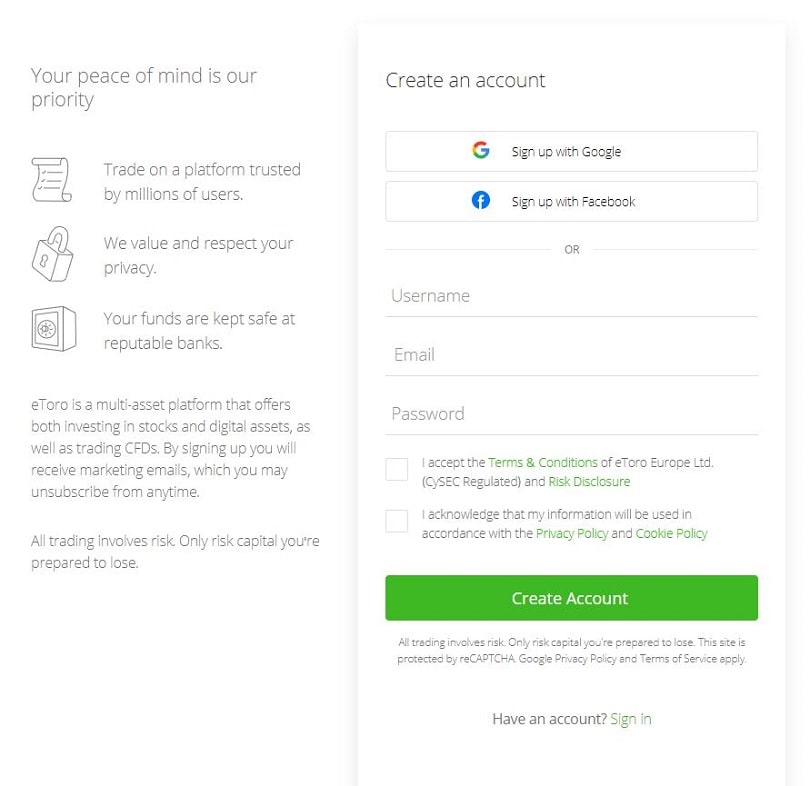810x786 pixels.
Task: Submit the green Create Account button
Action: click(x=571, y=598)
